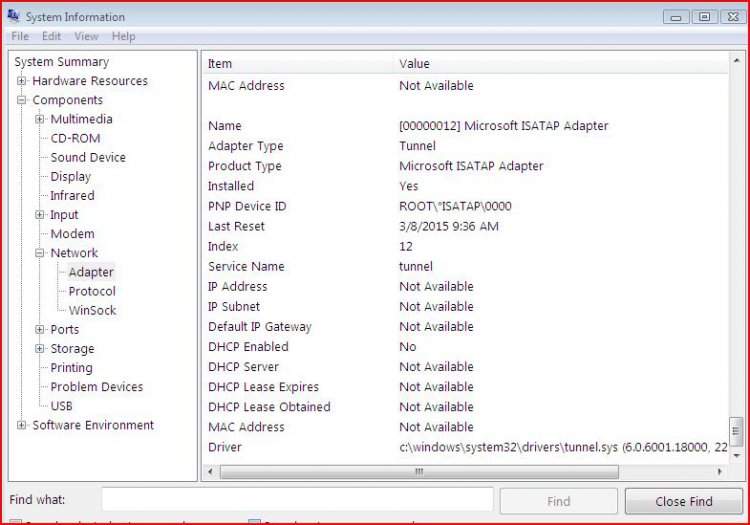Select the Adapter tree item
This screenshot has width=750, height=525.
coord(91,272)
